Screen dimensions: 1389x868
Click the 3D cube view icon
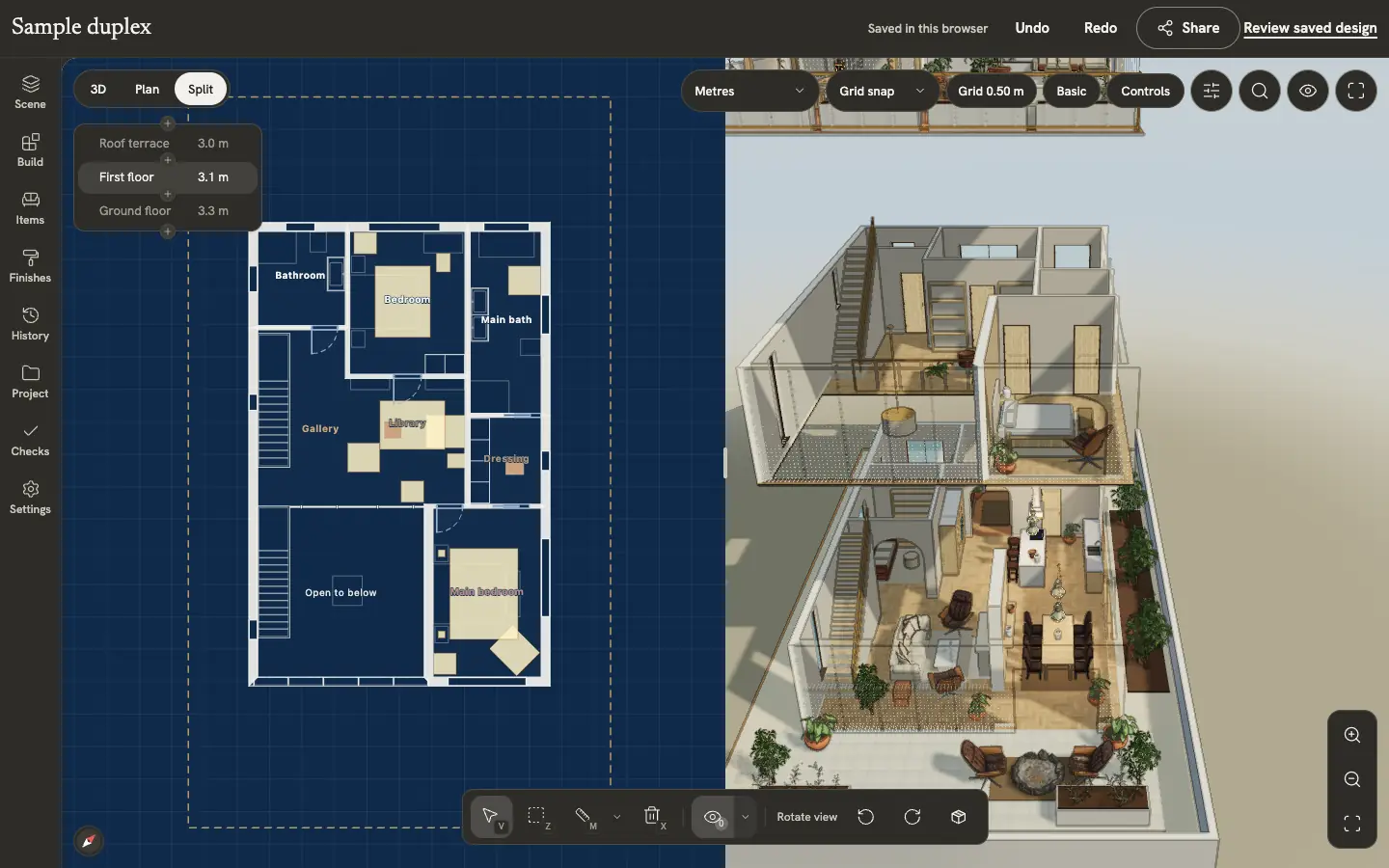959,818
